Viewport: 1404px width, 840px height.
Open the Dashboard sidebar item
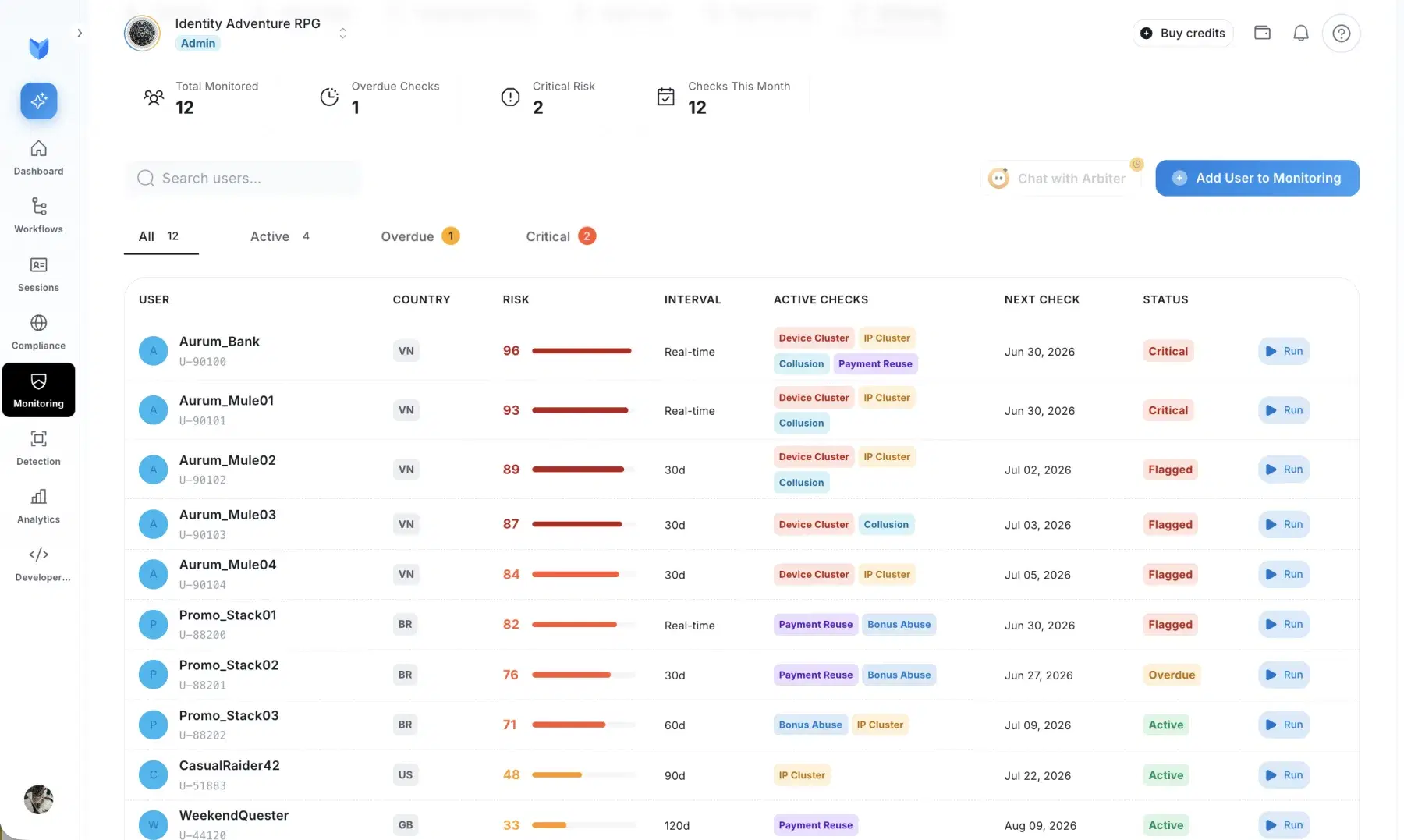(x=38, y=158)
